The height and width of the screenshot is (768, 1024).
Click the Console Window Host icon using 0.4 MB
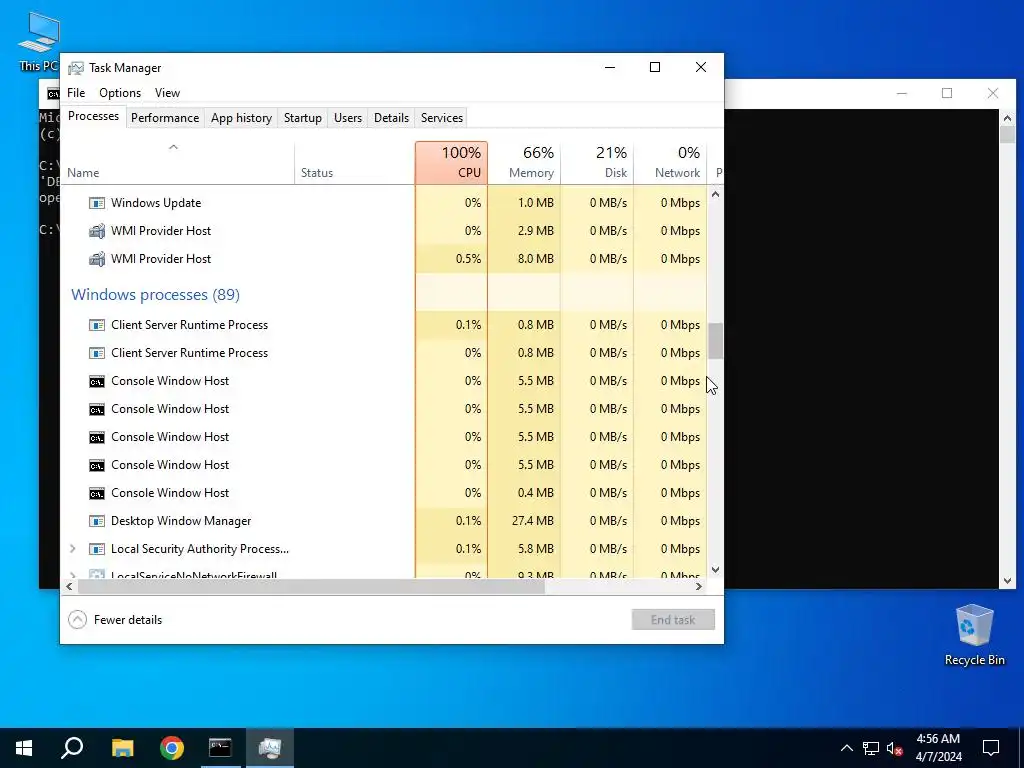[97, 493]
